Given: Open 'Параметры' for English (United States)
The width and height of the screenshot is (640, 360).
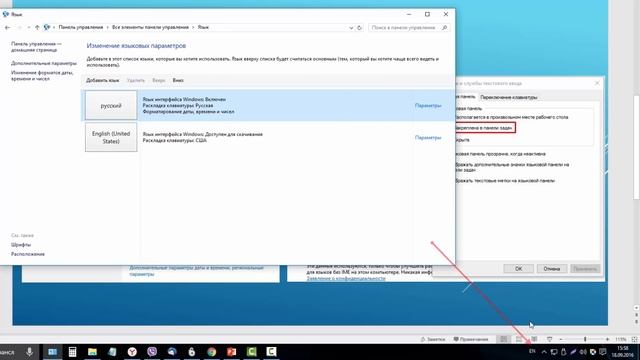Looking at the screenshot, I should (428, 138).
